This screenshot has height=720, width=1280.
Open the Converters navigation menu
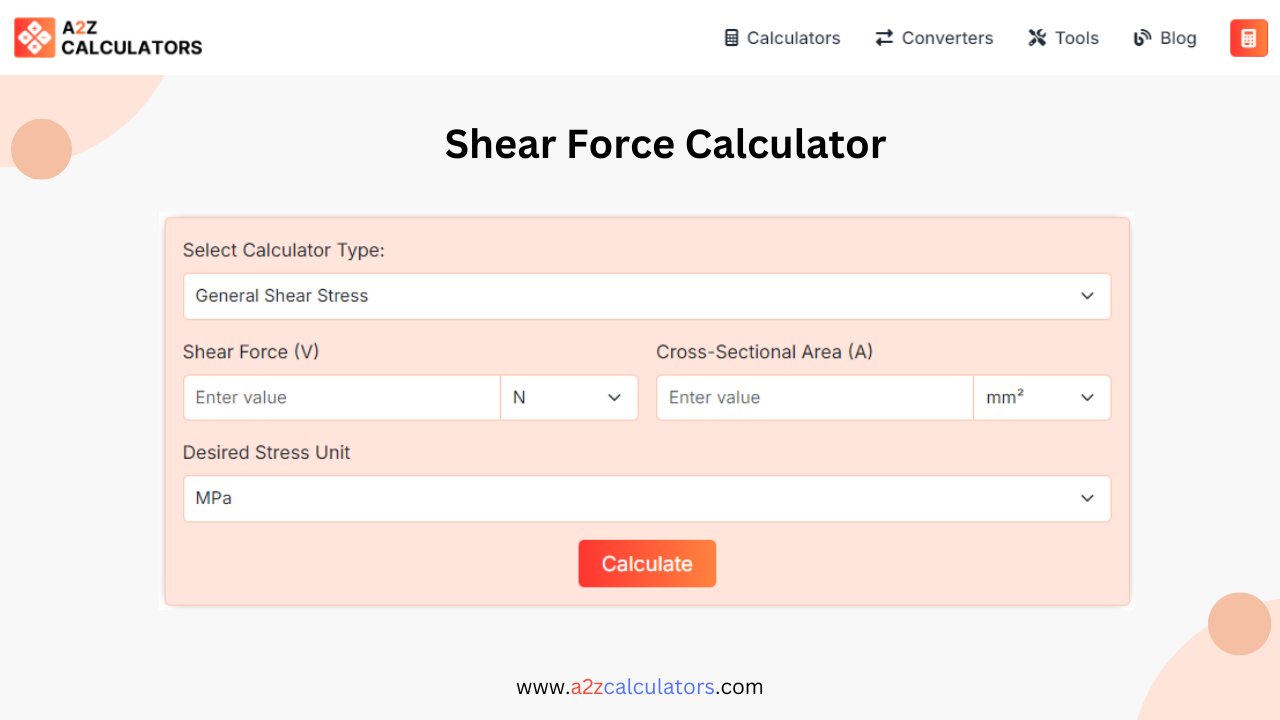(946, 38)
